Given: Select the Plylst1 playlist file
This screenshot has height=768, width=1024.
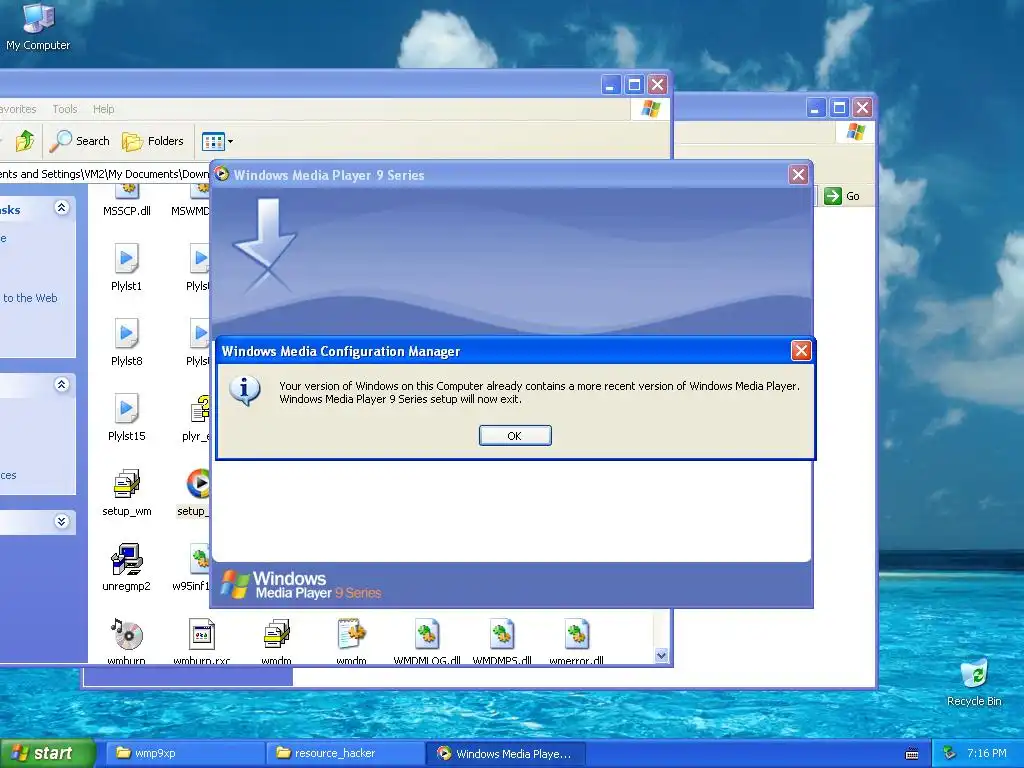Looking at the screenshot, I should [x=127, y=267].
